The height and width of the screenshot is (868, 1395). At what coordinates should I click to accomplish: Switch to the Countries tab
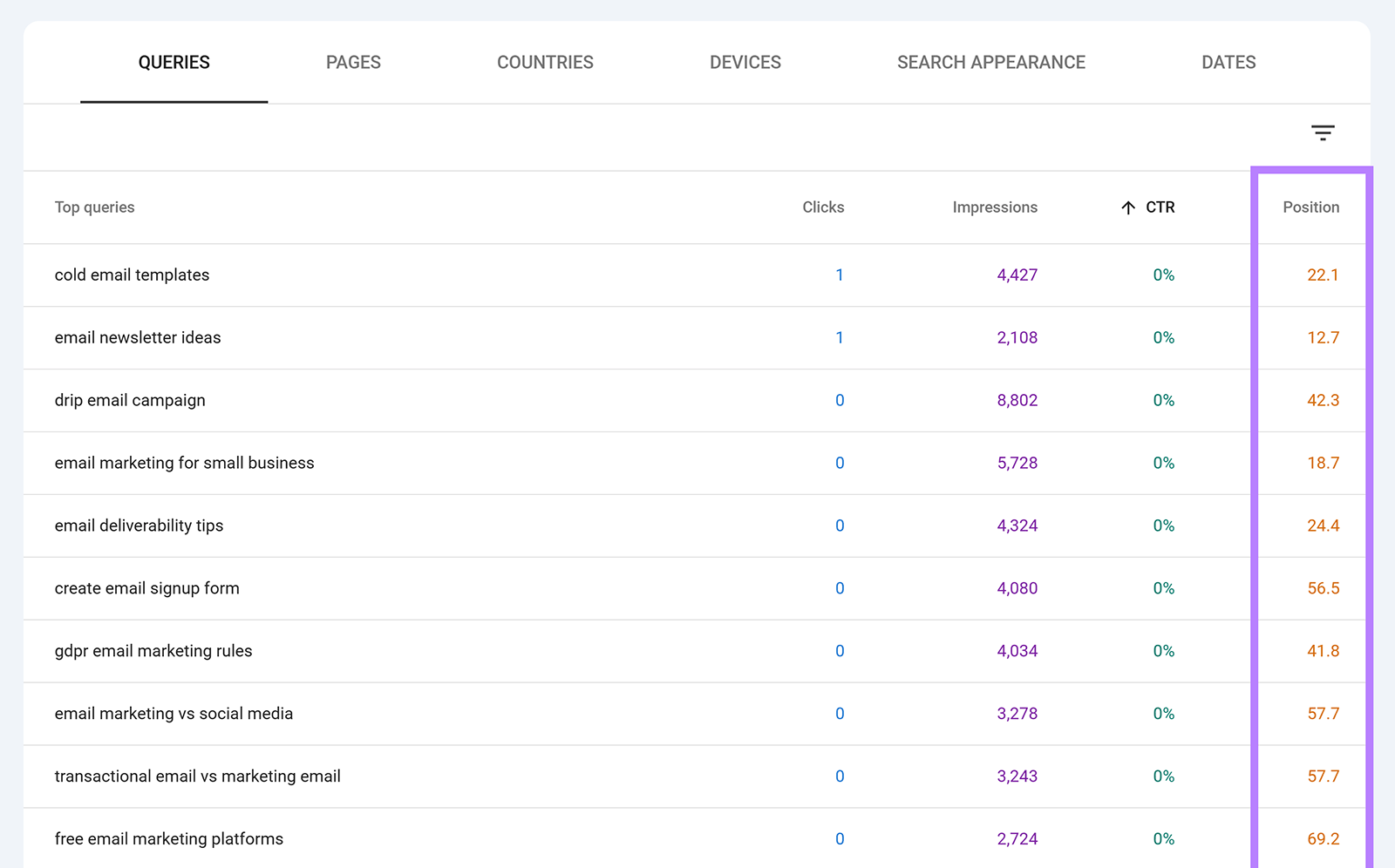(545, 62)
